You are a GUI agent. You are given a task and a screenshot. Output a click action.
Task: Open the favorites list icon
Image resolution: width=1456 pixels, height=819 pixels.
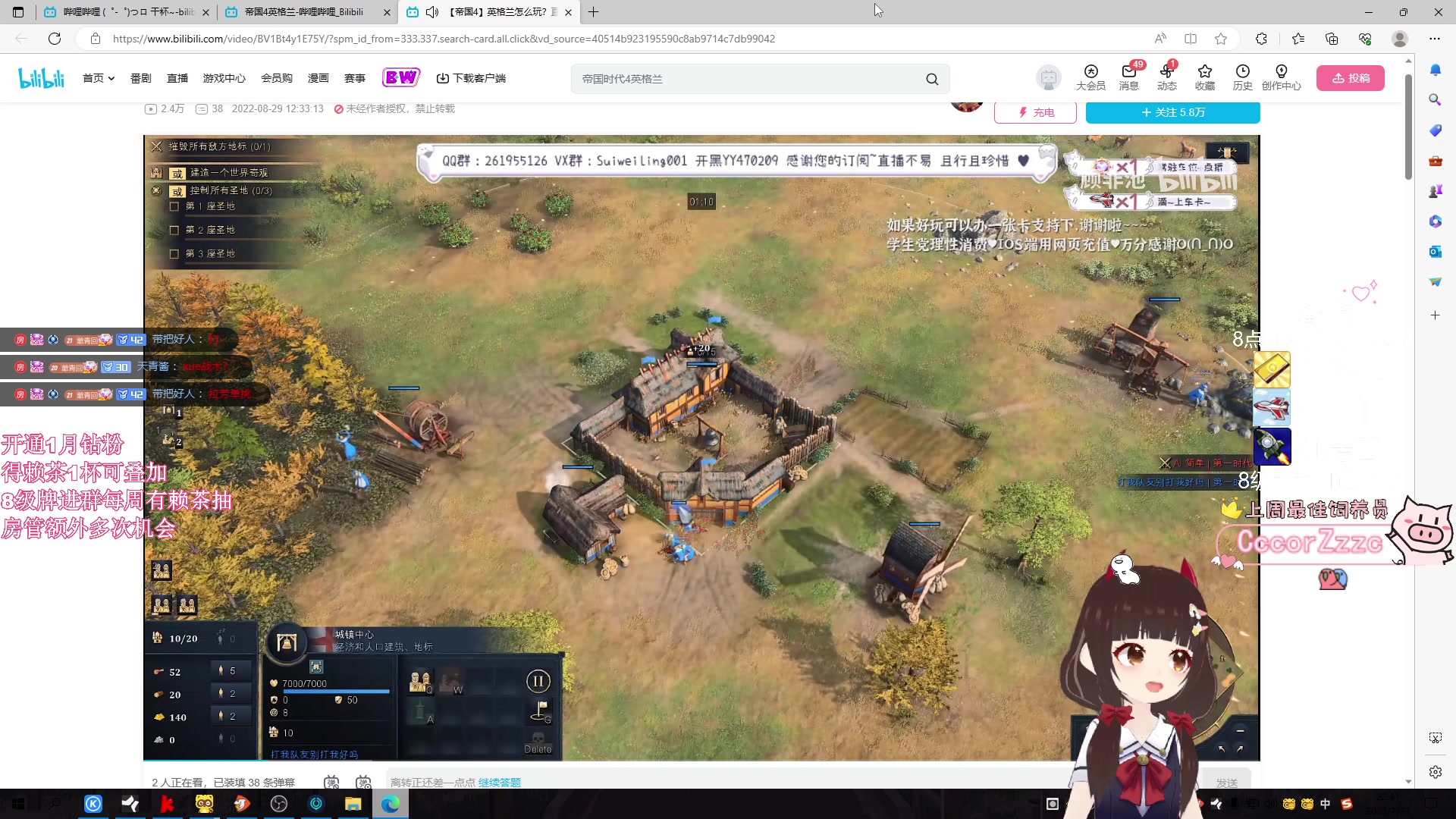[x=1298, y=39]
